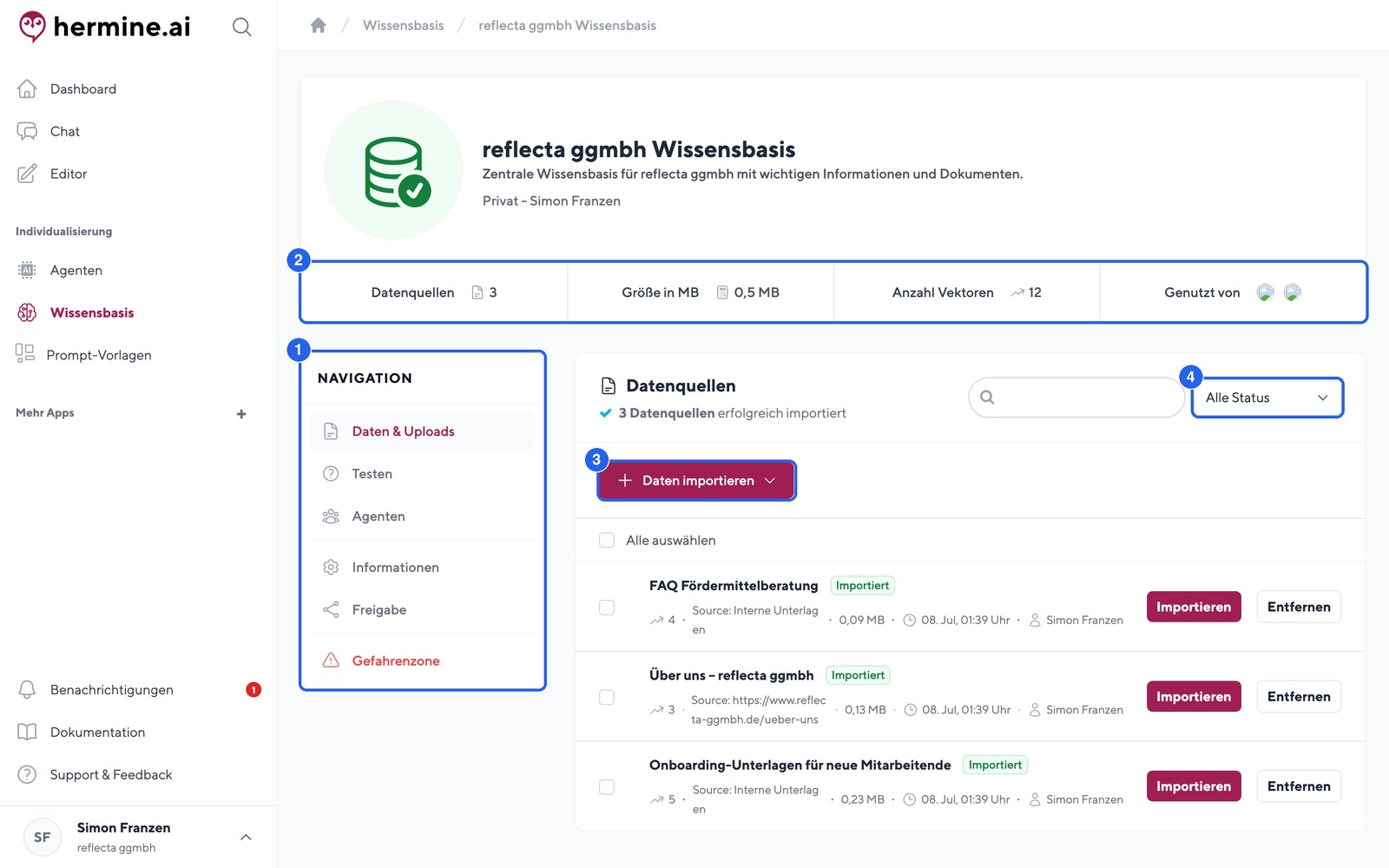Open Prompt-Vorlagen in the sidebar

click(x=99, y=355)
